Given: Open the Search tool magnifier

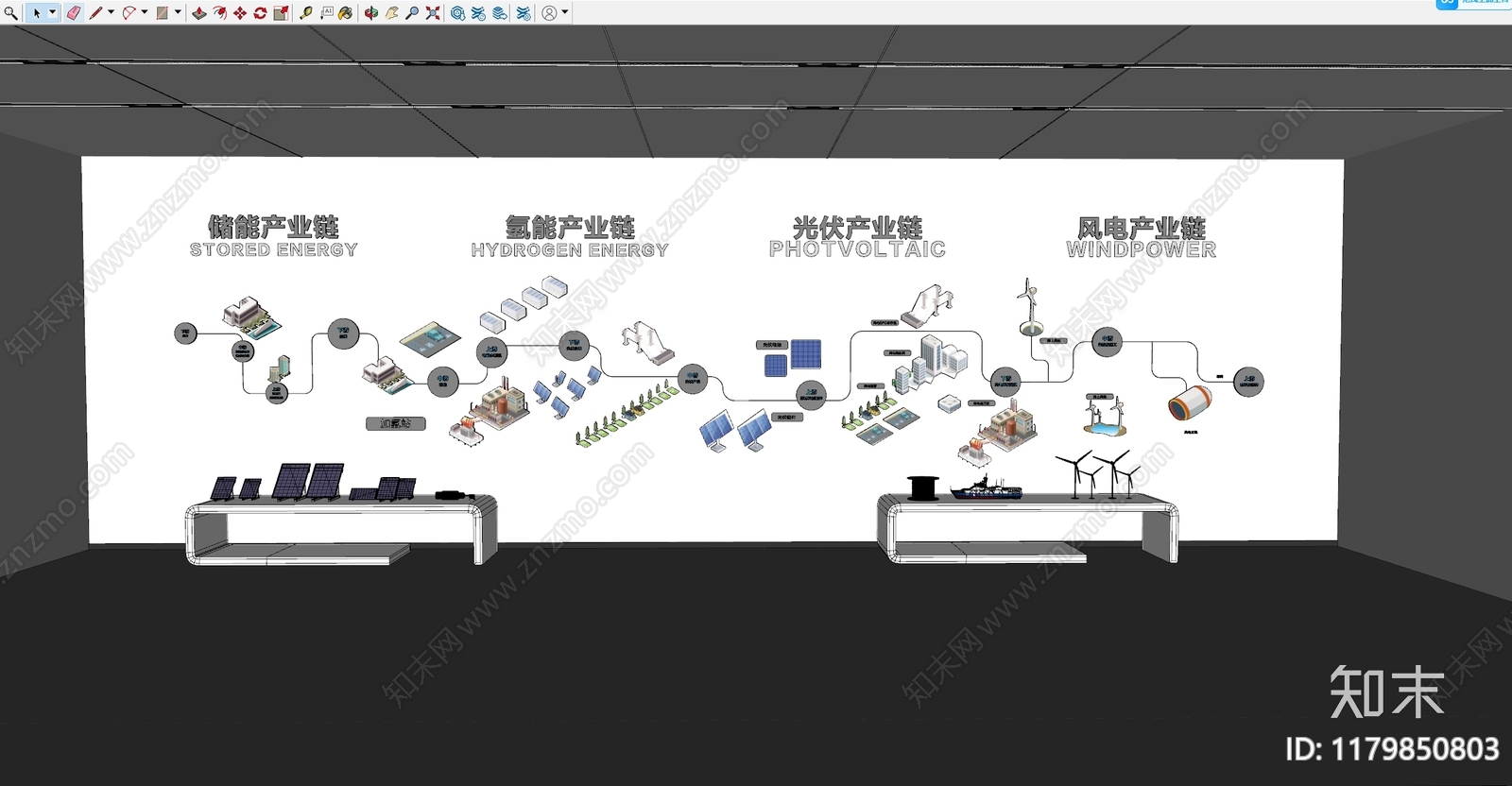Looking at the screenshot, I should coord(10,13).
